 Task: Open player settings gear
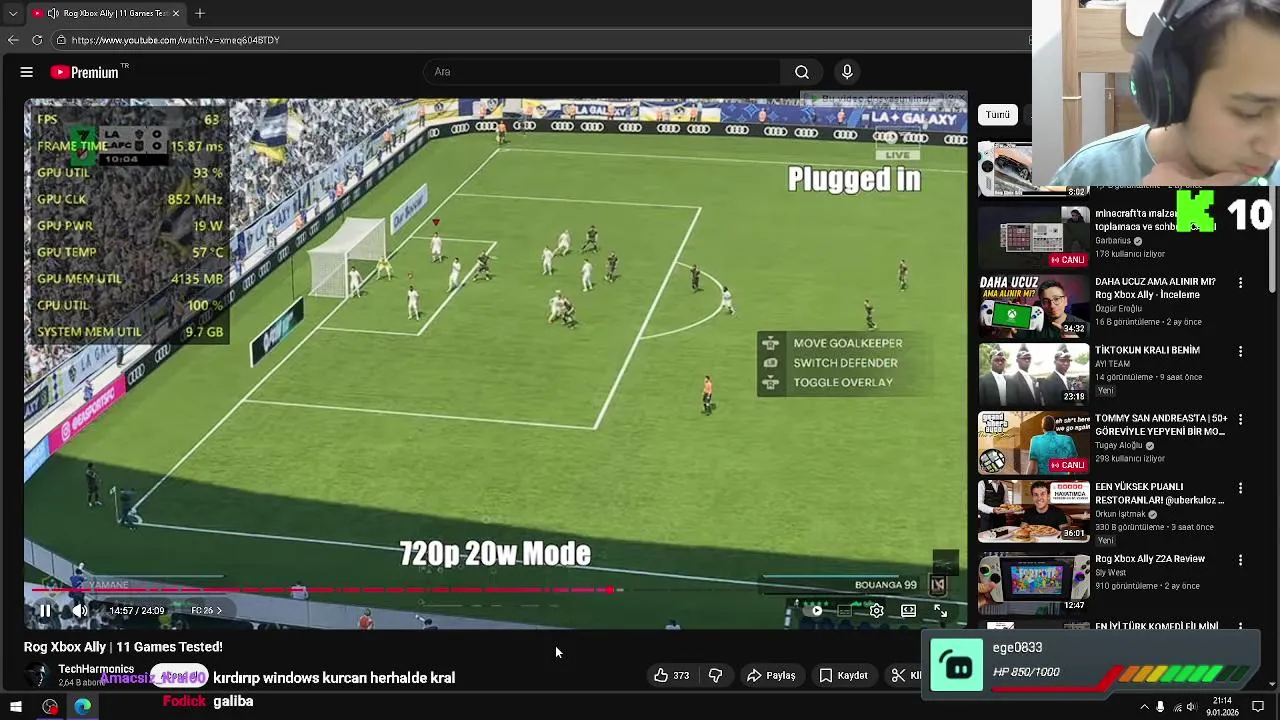click(x=876, y=610)
